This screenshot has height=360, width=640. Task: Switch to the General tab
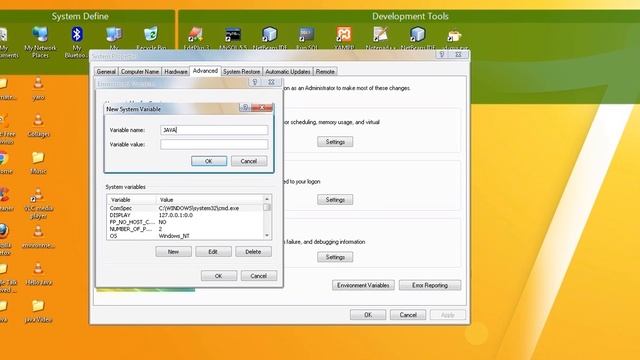click(106, 71)
